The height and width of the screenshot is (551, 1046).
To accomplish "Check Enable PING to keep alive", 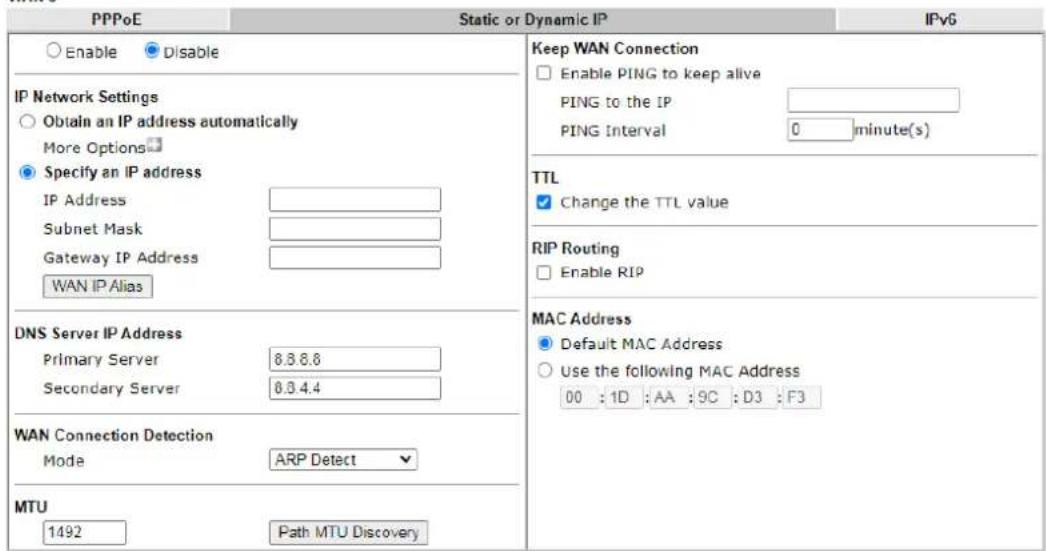I will click(x=544, y=73).
